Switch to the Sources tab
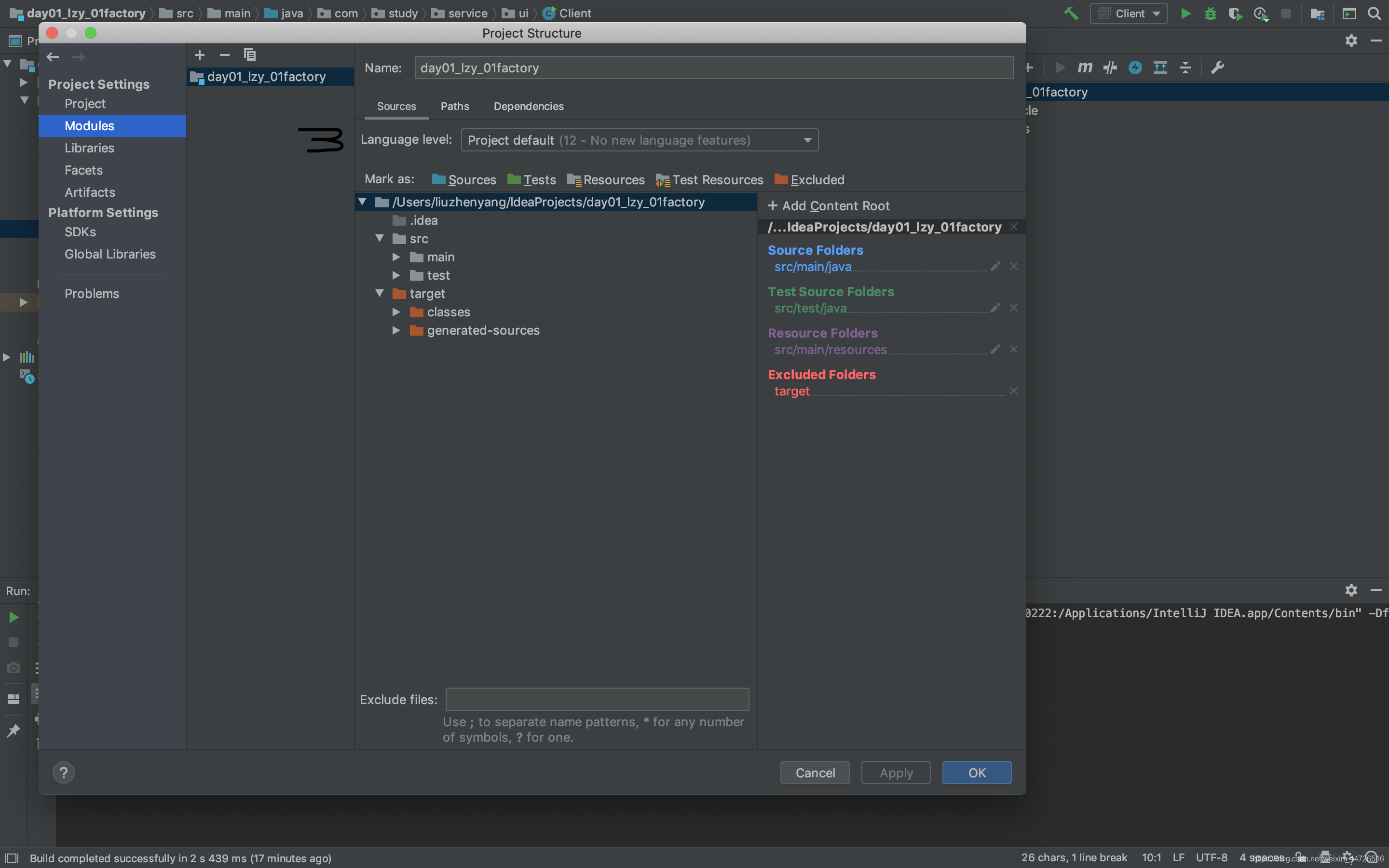The height and width of the screenshot is (868, 1389). click(396, 106)
